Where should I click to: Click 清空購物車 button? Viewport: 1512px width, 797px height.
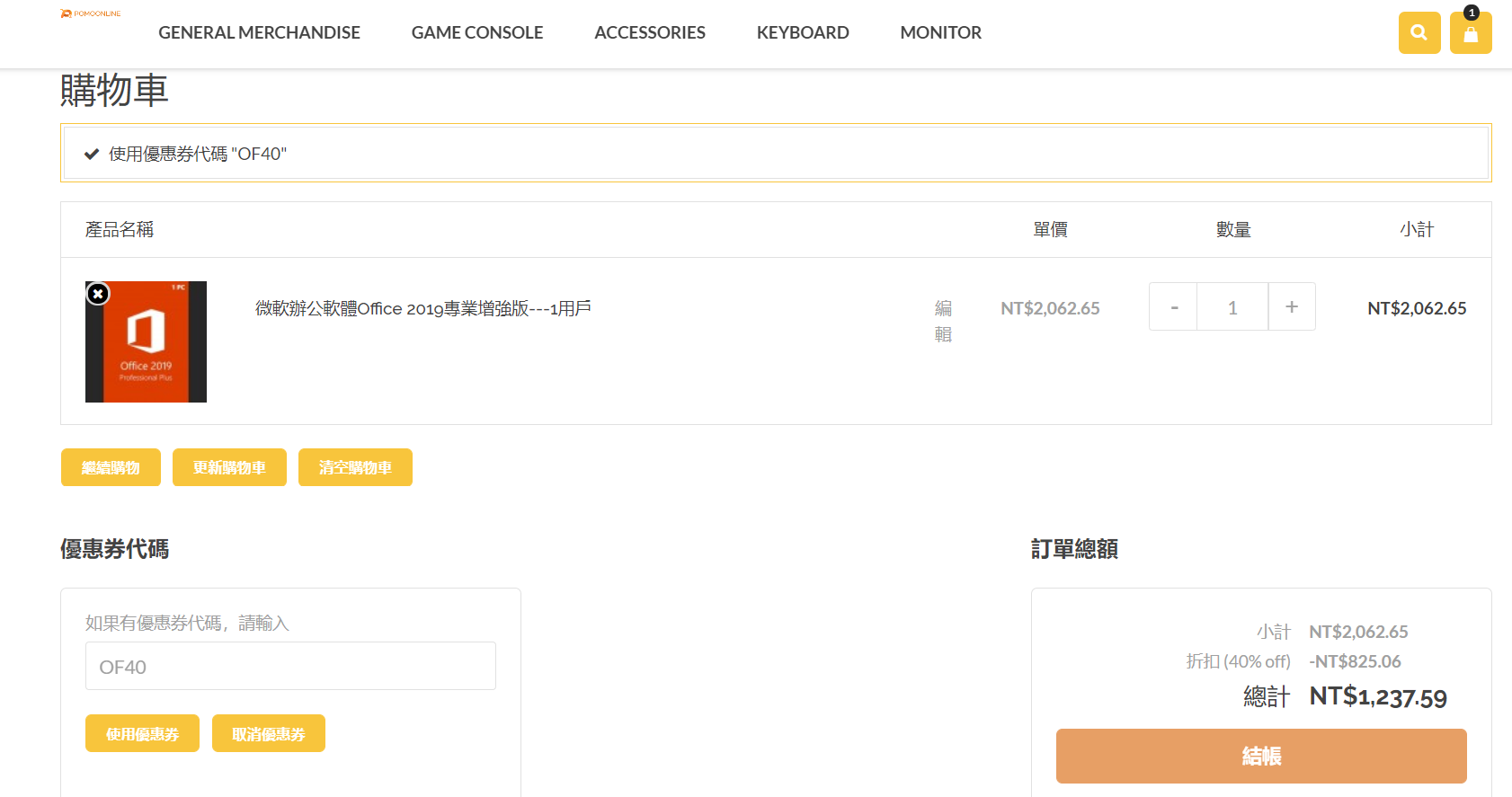click(x=355, y=467)
